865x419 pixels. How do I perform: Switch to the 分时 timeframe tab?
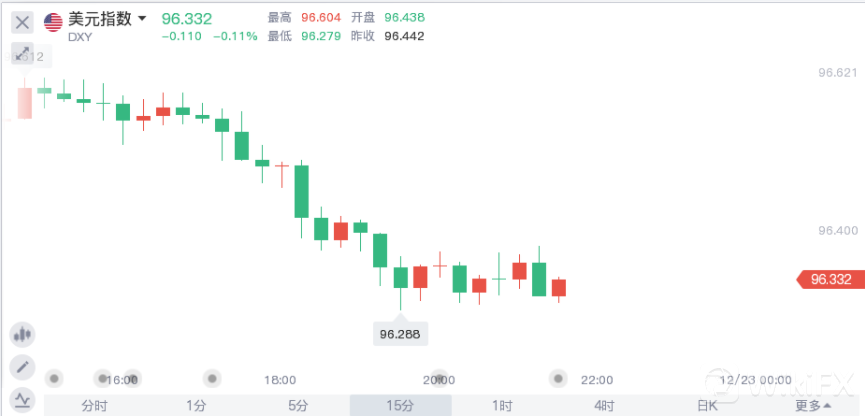(94, 406)
